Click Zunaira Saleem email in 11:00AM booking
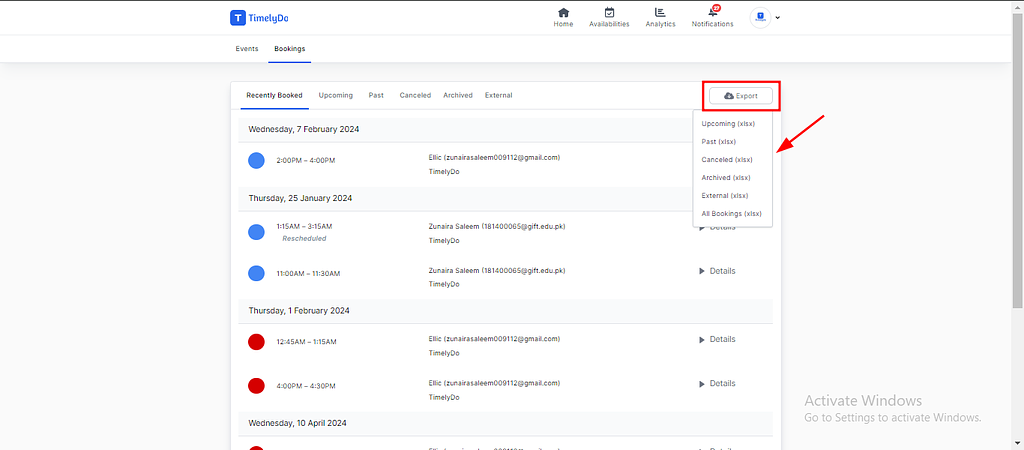Viewport: 1024px width, 450px height. click(497, 270)
